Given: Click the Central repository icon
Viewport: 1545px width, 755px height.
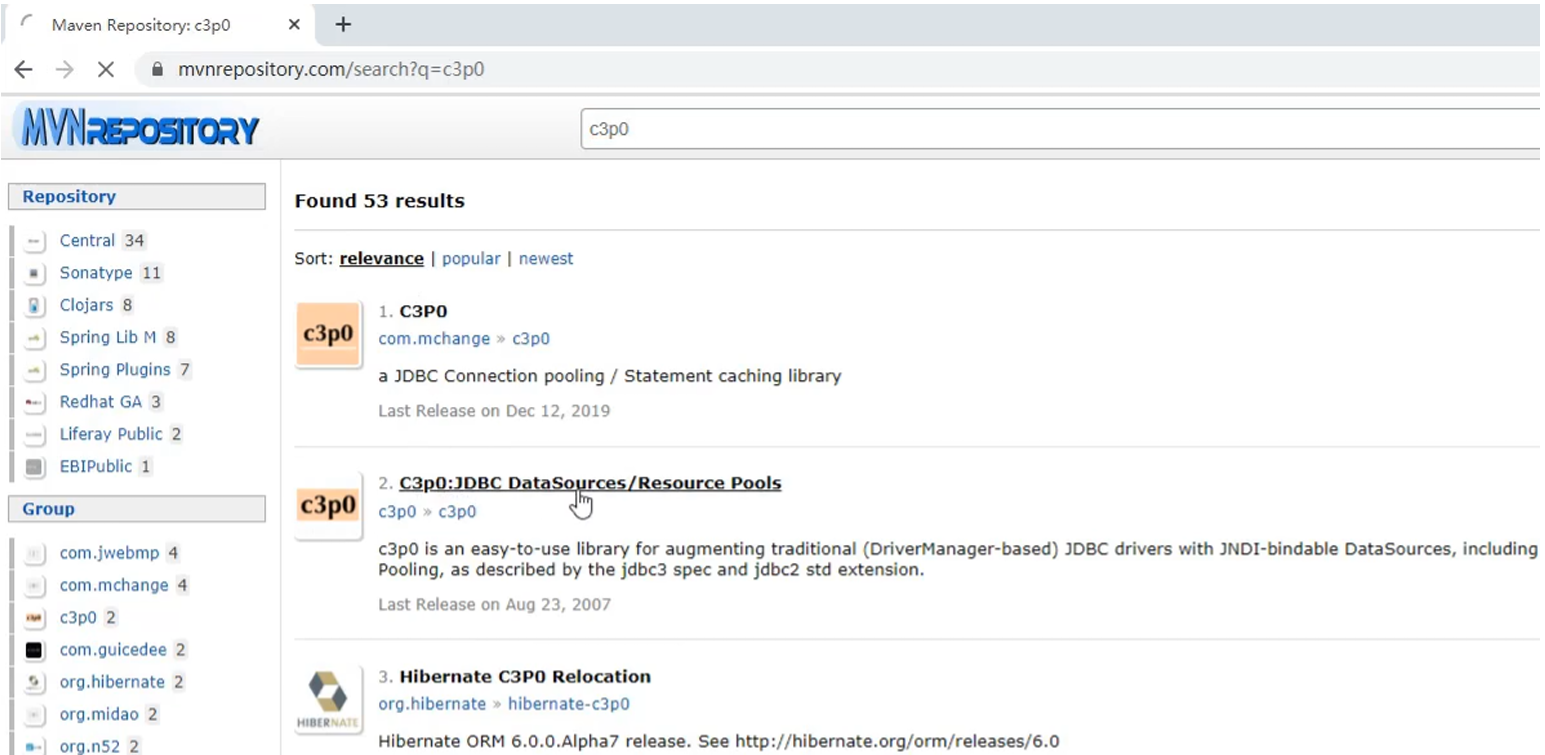Looking at the screenshot, I should tap(36, 241).
